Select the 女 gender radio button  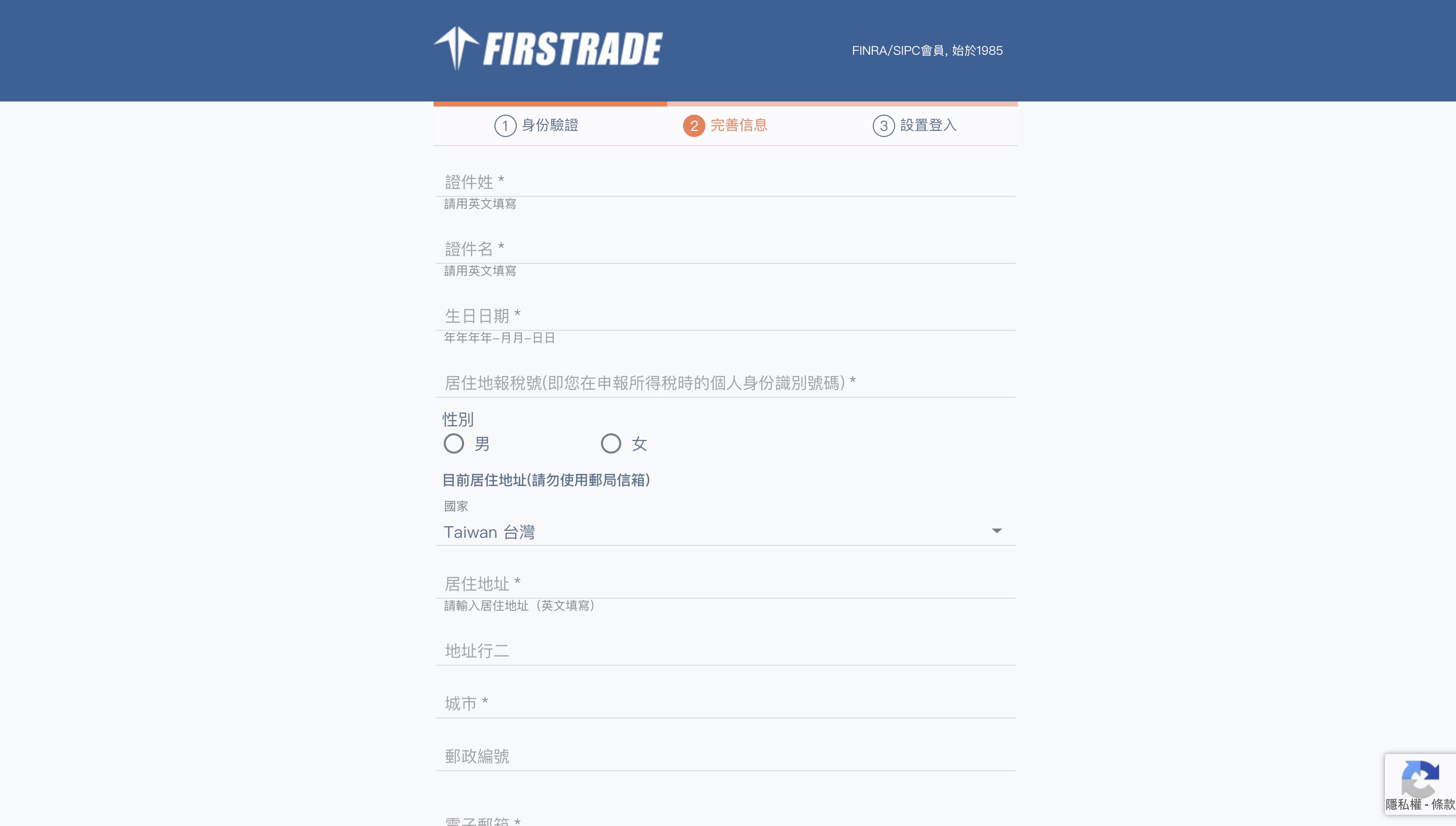coord(611,443)
